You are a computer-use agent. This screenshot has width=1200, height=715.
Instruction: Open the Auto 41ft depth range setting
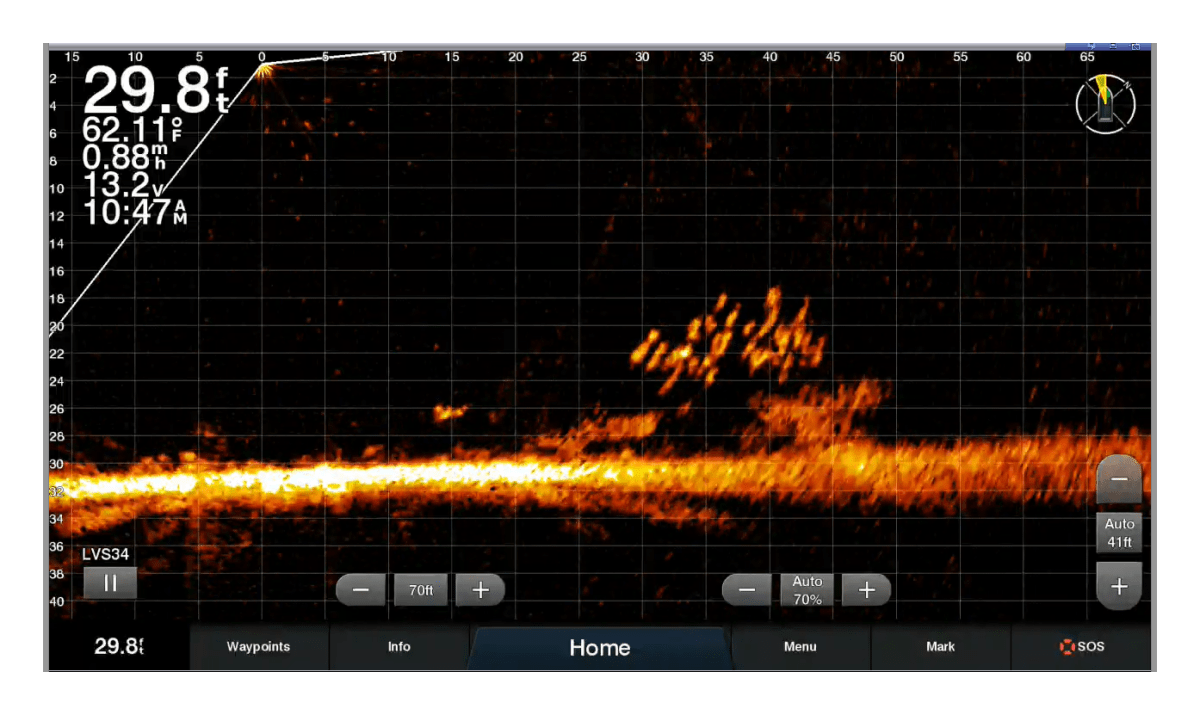point(1119,533)
